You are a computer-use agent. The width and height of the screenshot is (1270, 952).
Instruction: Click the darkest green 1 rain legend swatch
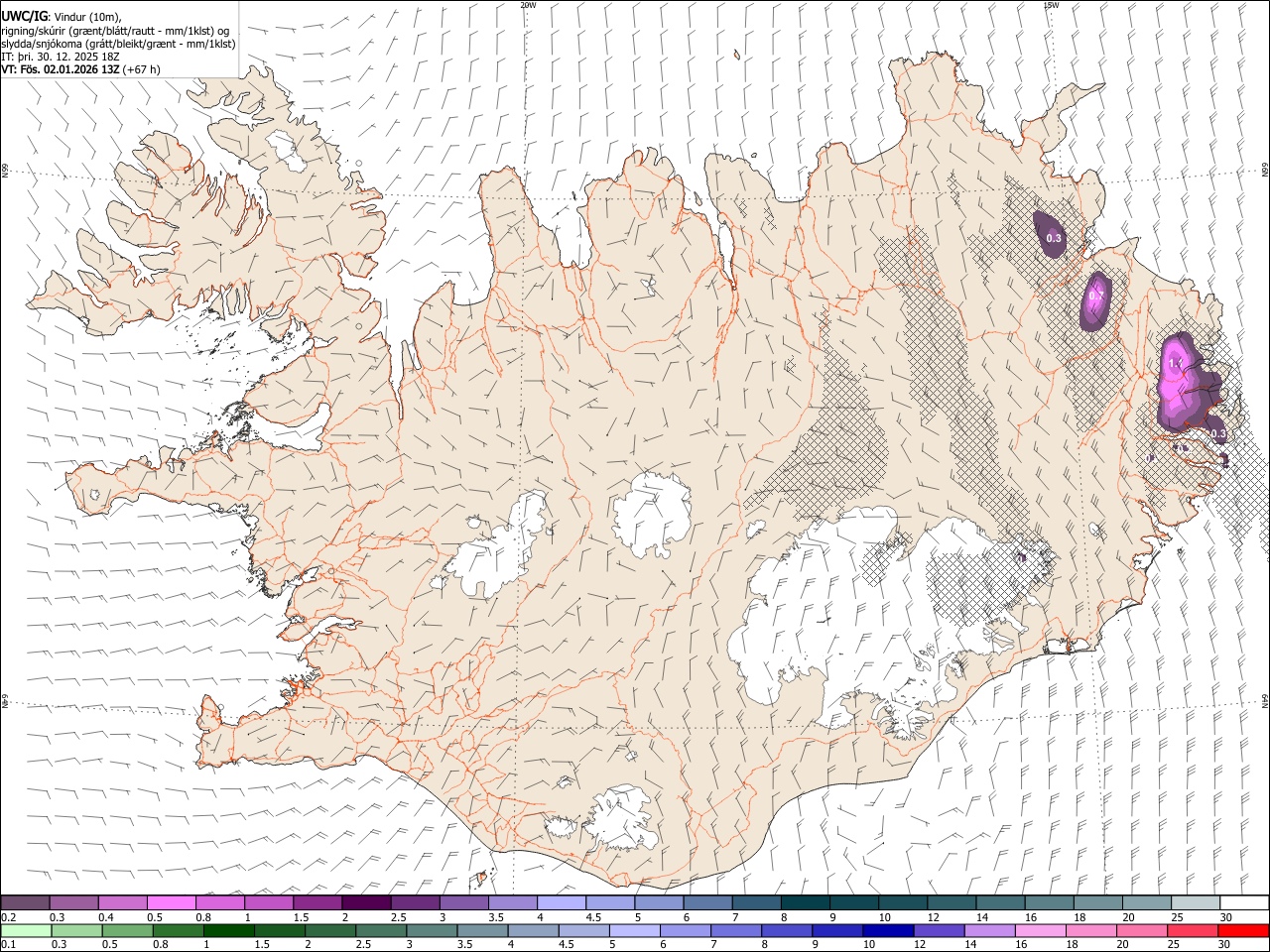229,930
